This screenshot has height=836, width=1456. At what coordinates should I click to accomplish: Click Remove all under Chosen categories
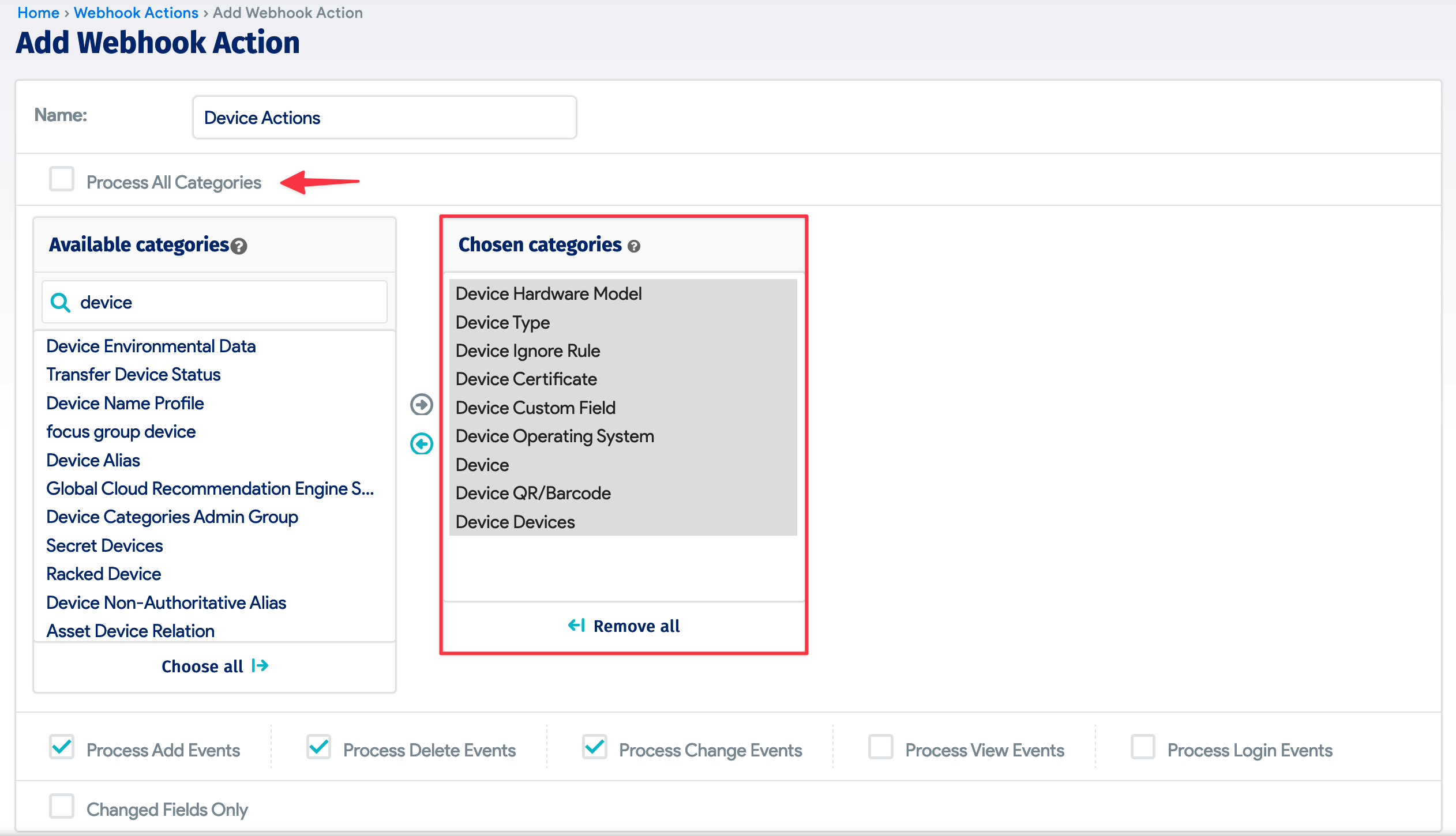[x=637, y=626]
